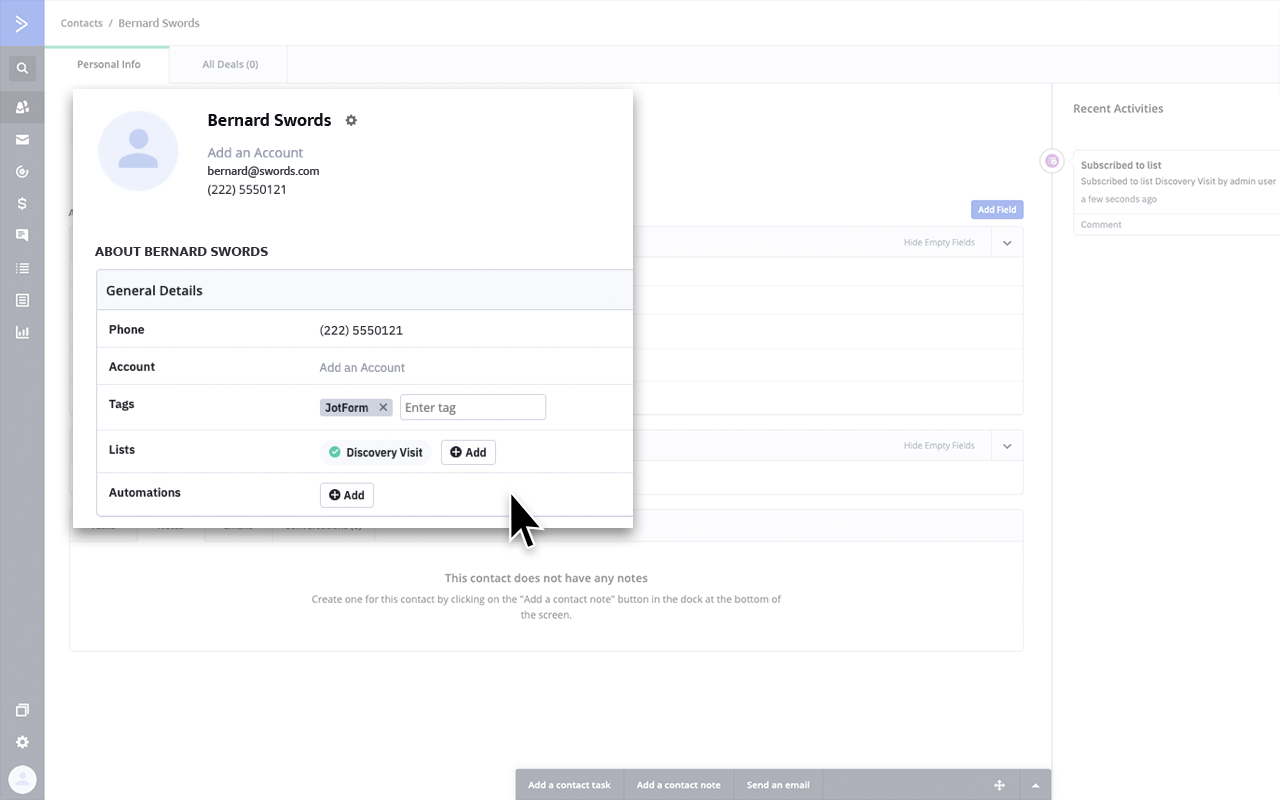Open the Automations icon in sidebar
Image resolution: width=1280 pixels, height=800 pixels.
(22, 171)
